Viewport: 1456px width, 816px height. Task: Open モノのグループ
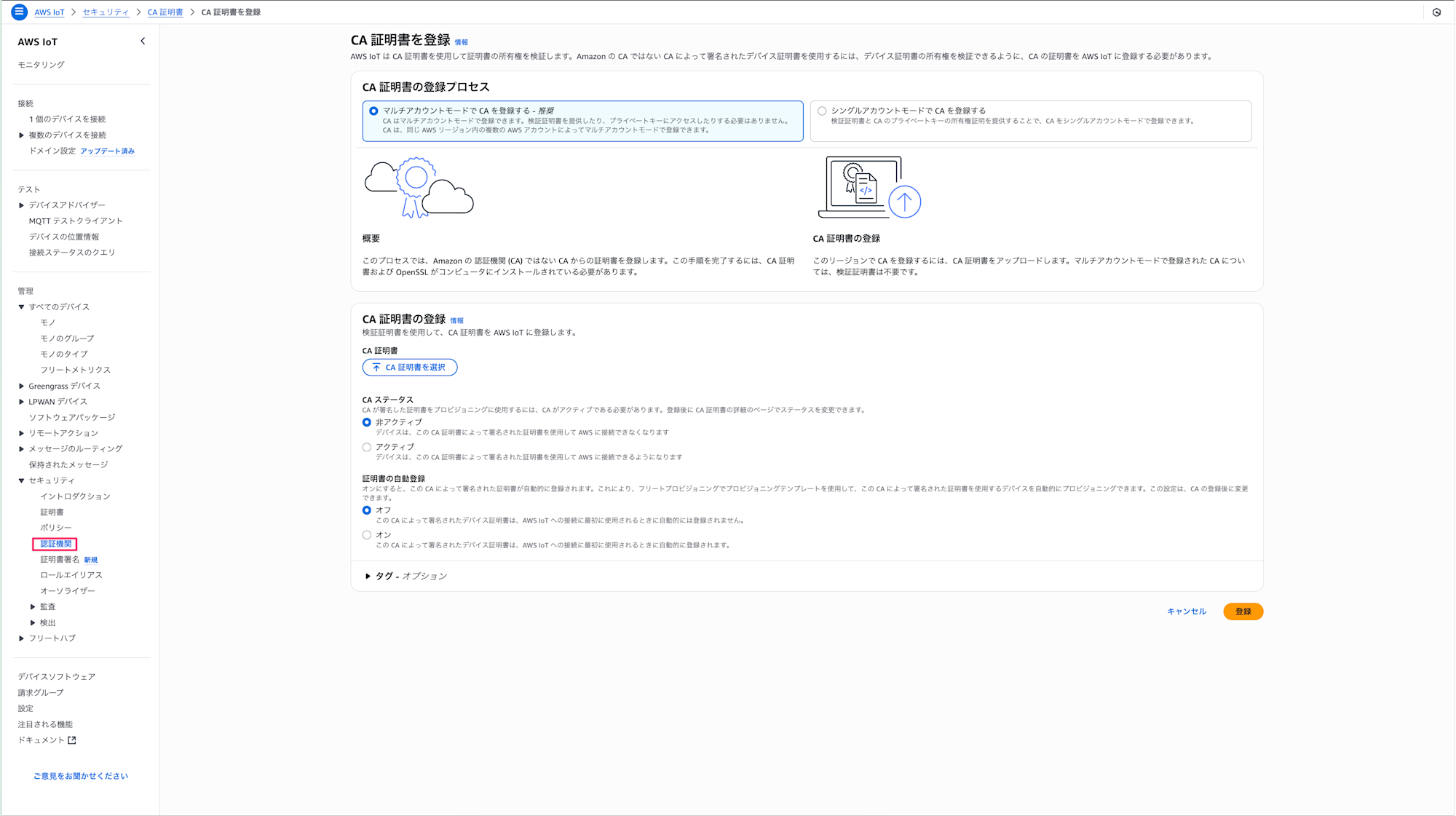click(67, 338)
